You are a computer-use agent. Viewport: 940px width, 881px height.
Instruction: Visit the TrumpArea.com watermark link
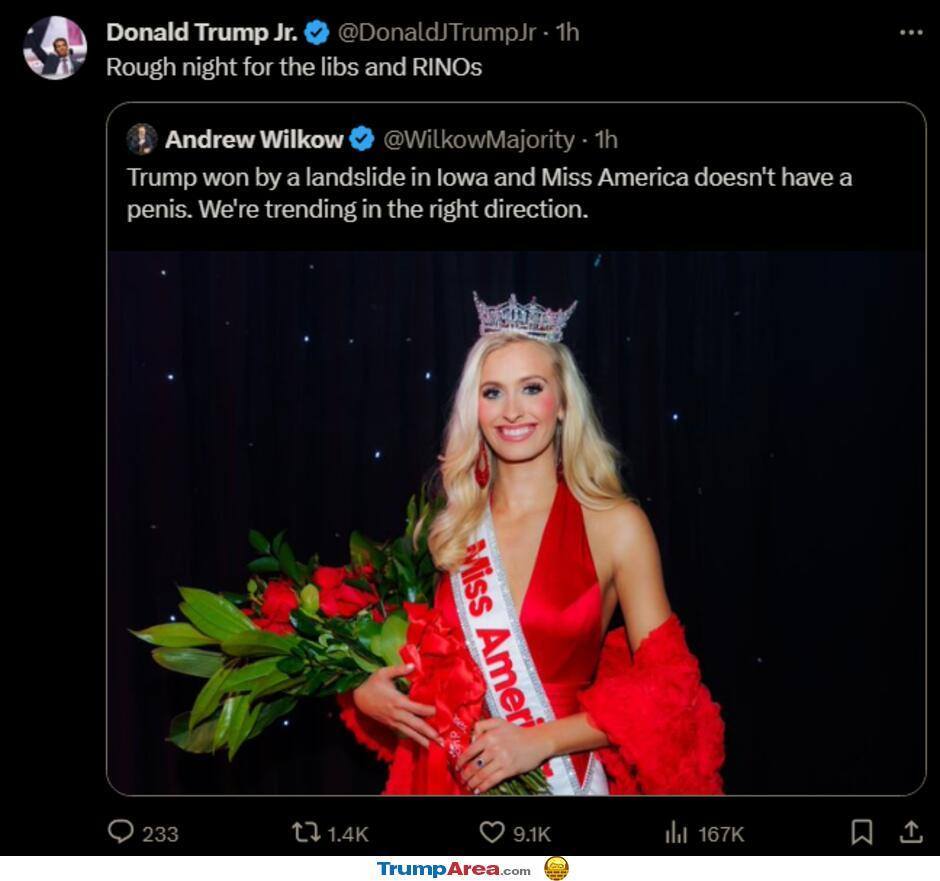point(454,869)
